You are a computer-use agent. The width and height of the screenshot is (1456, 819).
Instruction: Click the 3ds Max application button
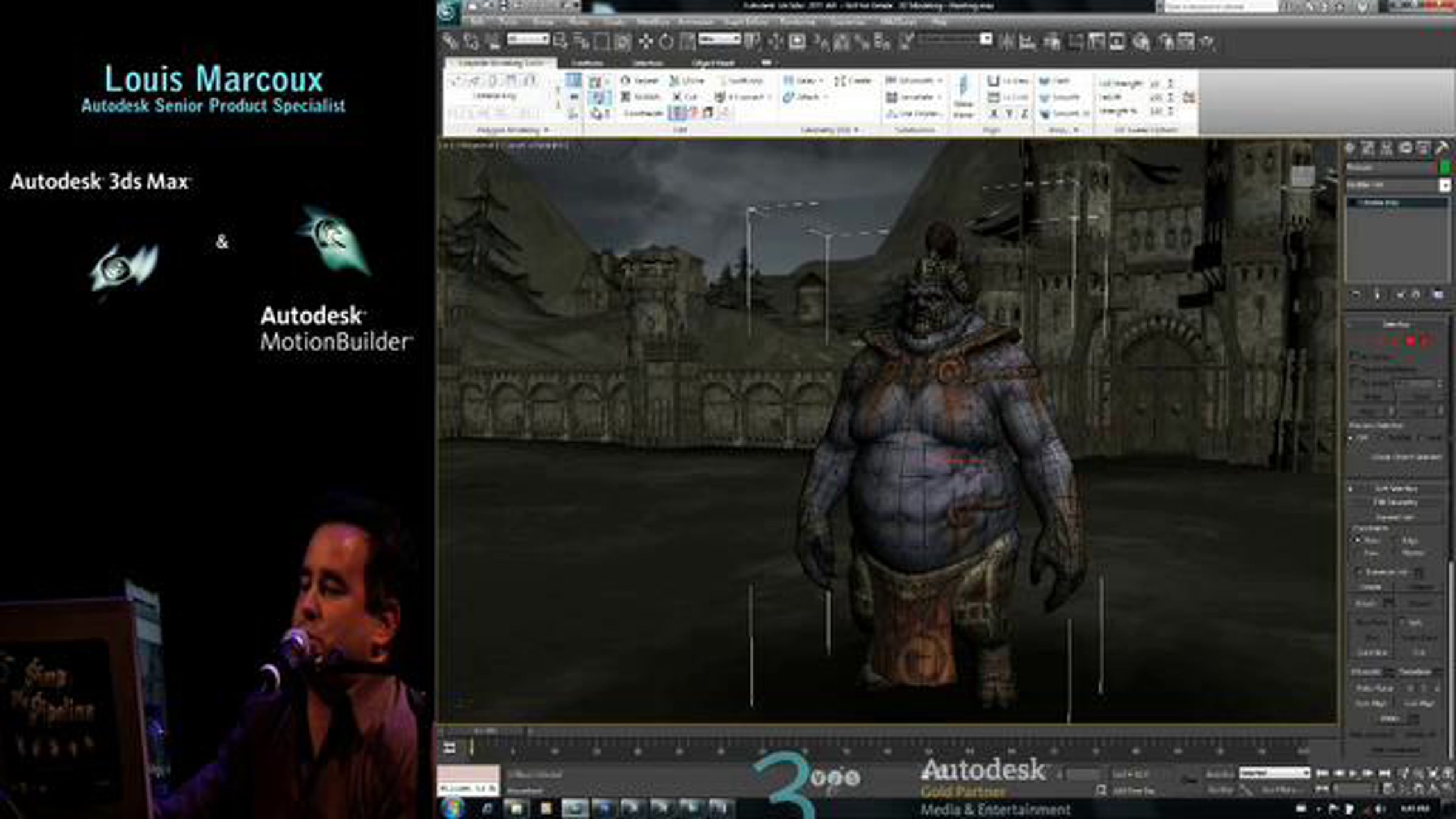[x=448, y=12]
